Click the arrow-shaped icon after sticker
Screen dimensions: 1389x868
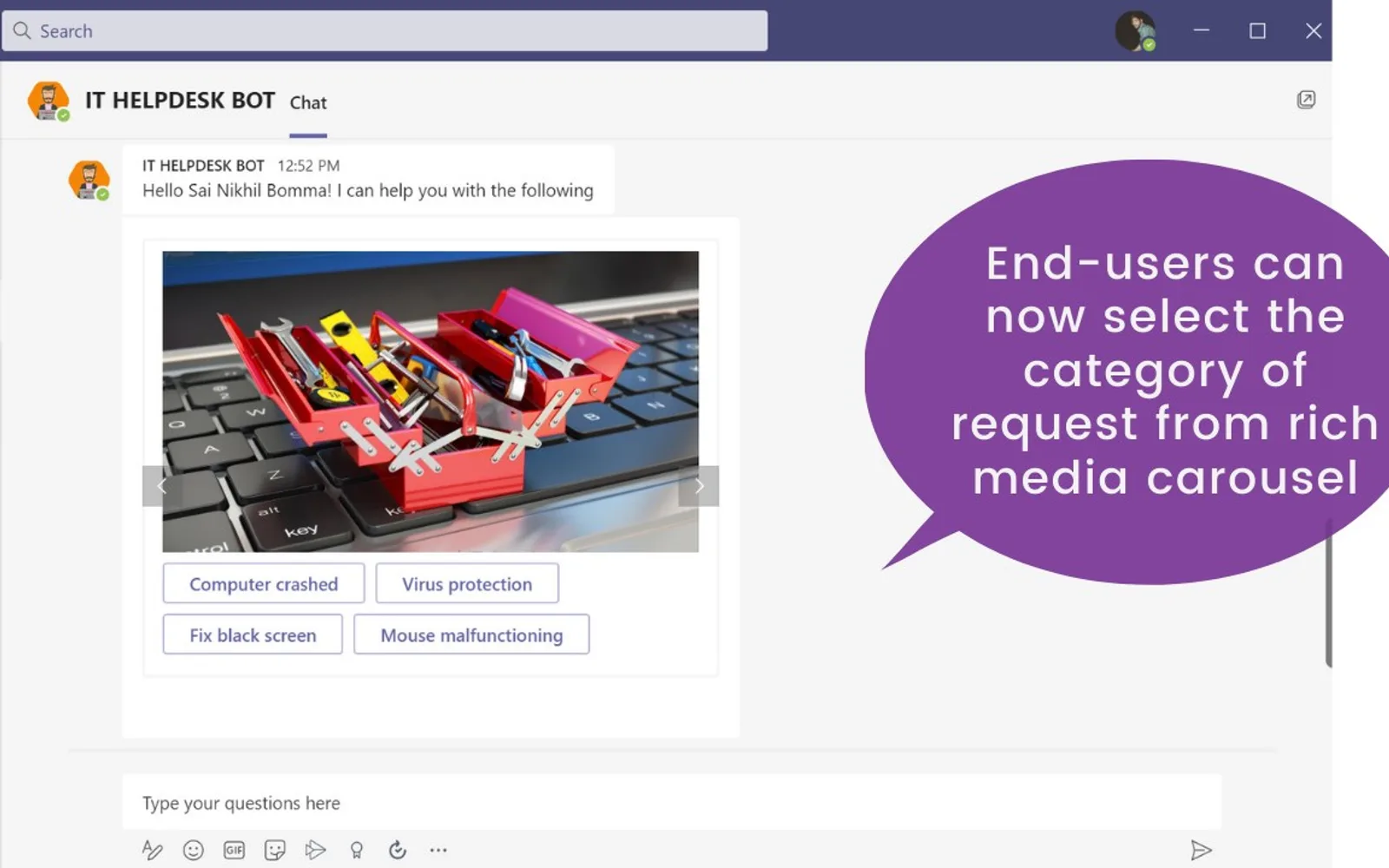pyautogui.click(x=315, y=850)
